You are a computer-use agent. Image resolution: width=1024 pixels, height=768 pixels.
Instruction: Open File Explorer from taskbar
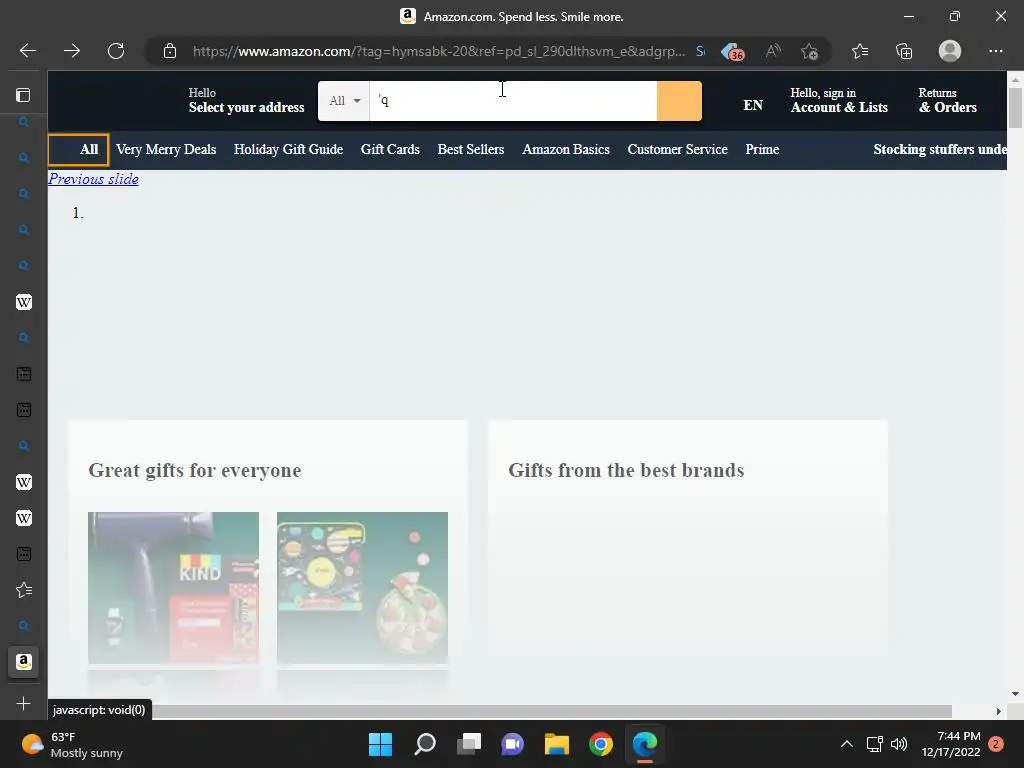[x=557, y=744]
